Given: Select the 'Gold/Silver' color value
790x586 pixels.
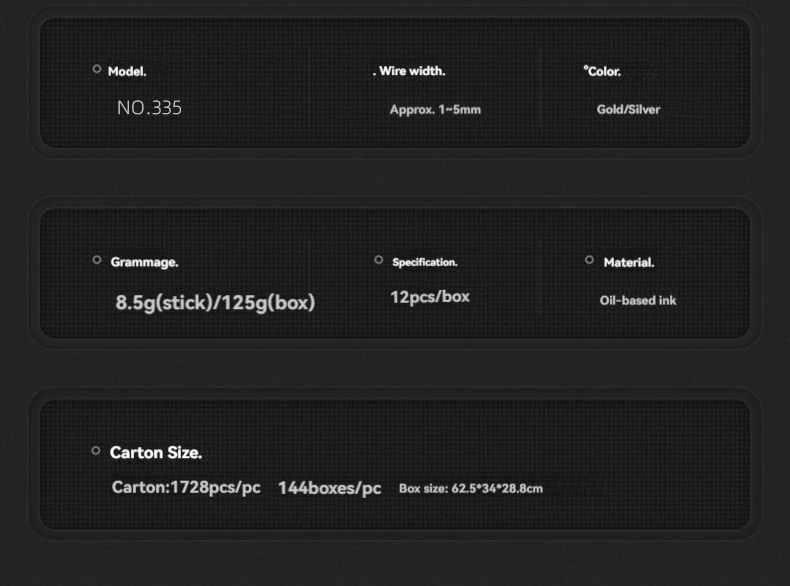Looking at the screenshot, I should tap(628, 109).
